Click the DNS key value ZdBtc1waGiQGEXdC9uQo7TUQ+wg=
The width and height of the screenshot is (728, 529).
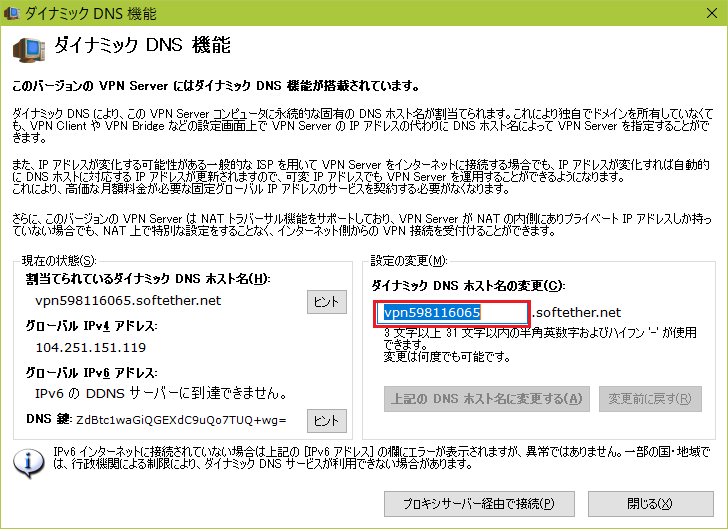[181, 420]
